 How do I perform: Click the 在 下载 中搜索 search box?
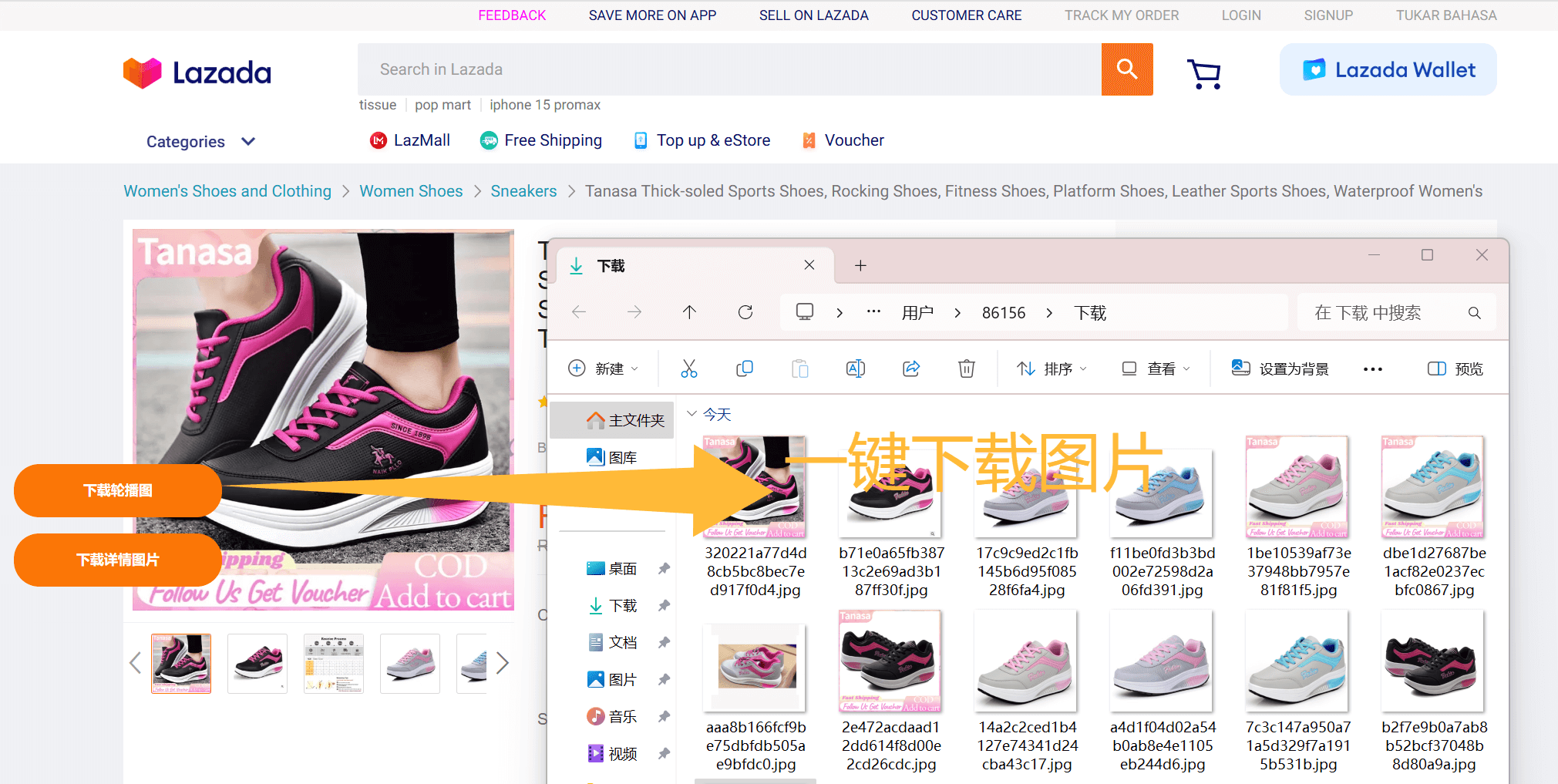[1396, 312]
